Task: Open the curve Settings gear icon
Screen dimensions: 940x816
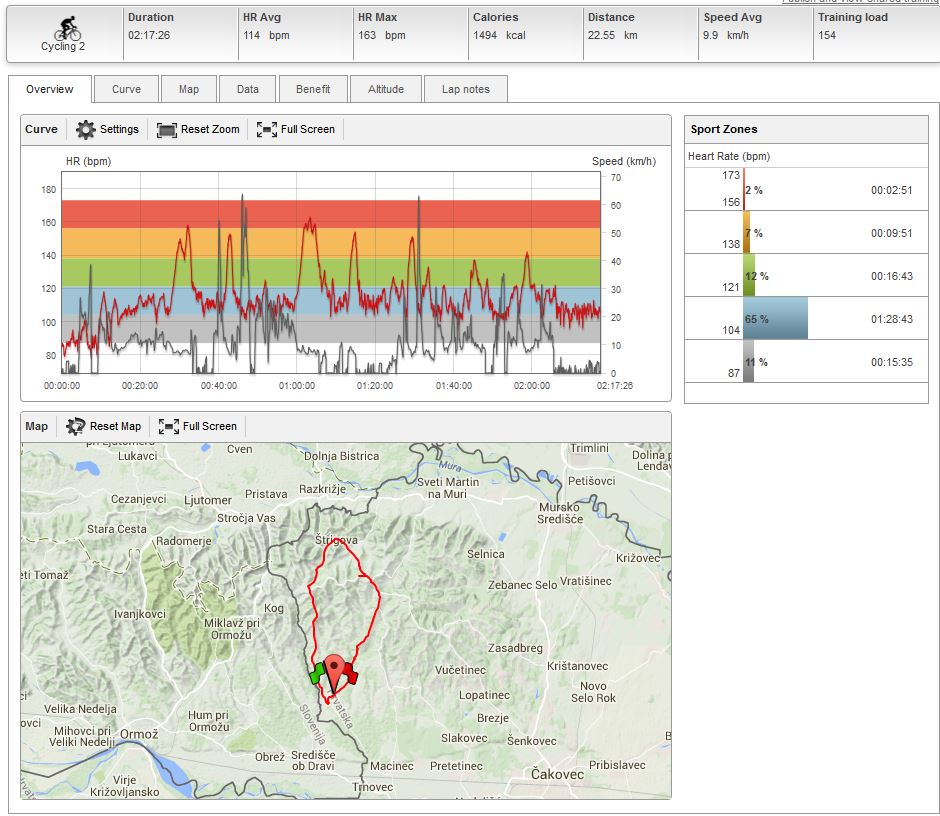Action: pyautogui.click(x=86, y=130)
